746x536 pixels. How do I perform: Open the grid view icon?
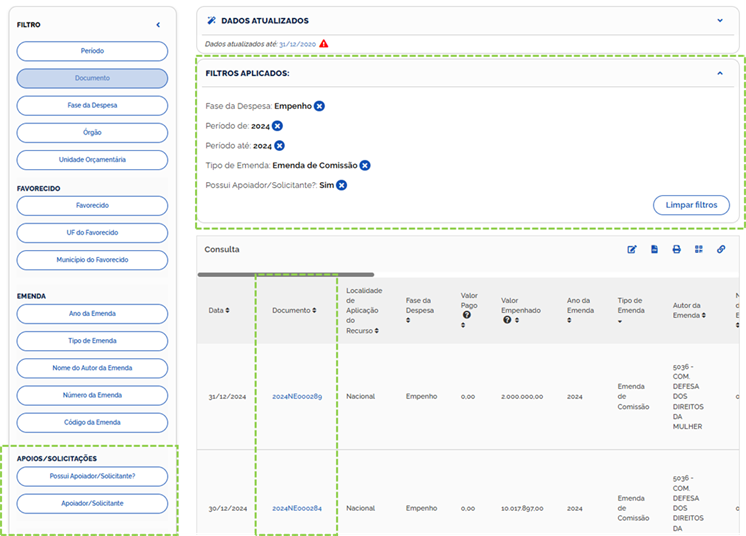pos(699,249)
